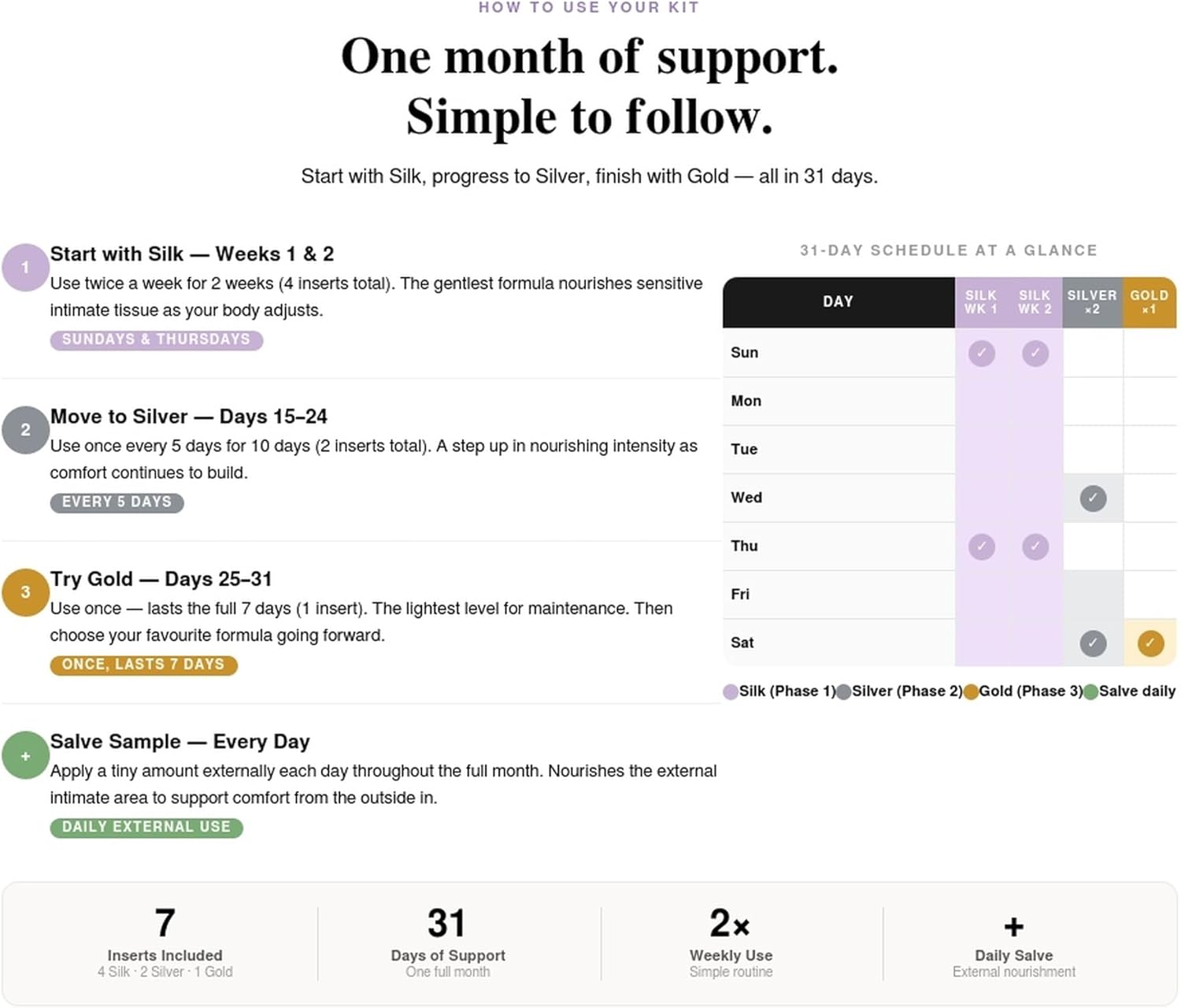Viewport: 1181px width, 1008px height.
Task: Click the Wednesday Silver checkmark
Action: point(1092,498)
